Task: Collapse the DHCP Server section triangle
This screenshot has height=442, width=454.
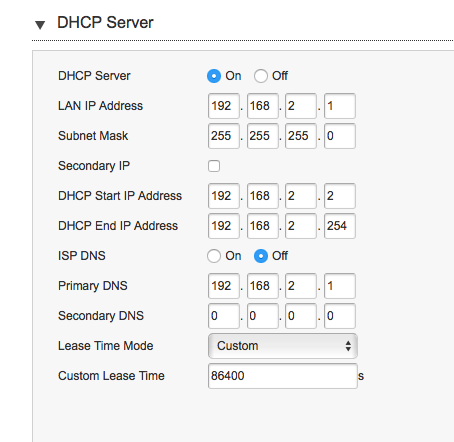Action: 40,25
